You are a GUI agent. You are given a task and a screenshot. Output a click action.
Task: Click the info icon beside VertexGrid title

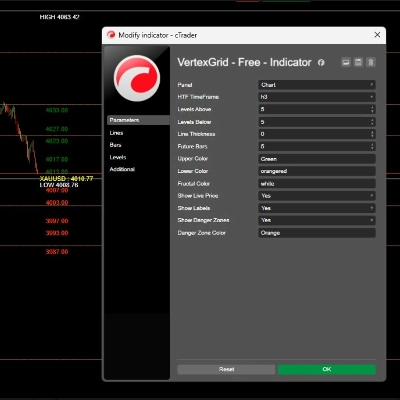point(321,63)
